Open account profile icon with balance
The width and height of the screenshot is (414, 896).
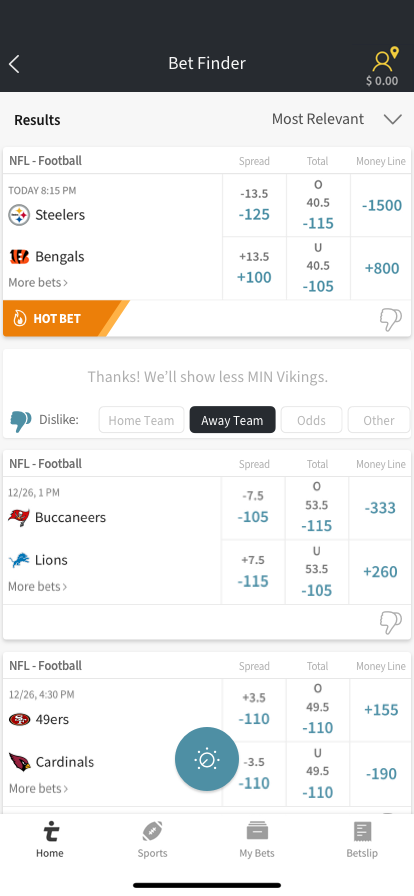[x=383, y=67]
